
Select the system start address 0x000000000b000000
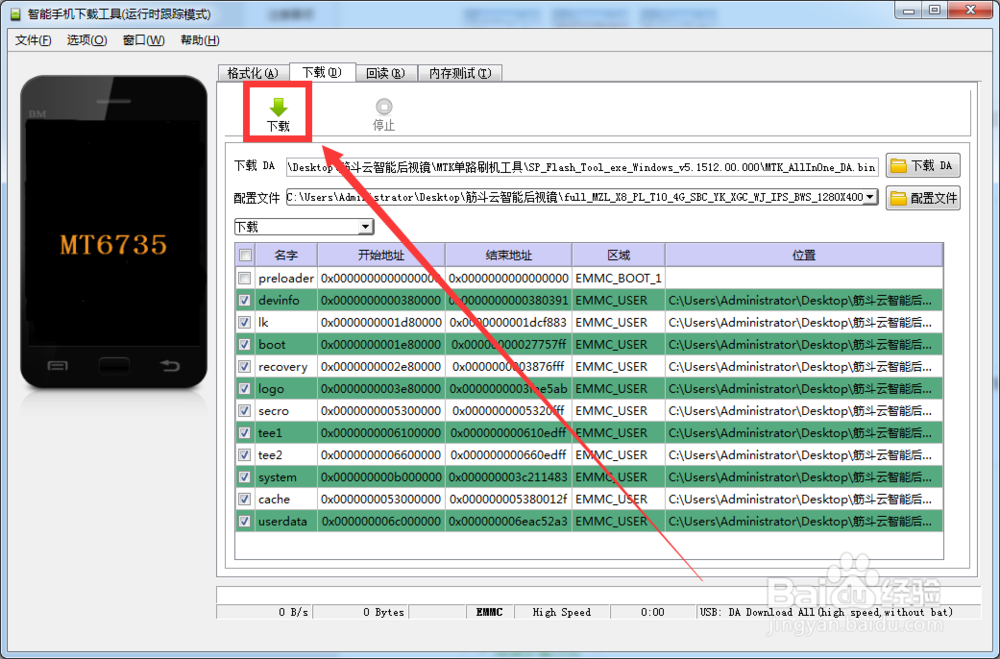tap(381, 477)
